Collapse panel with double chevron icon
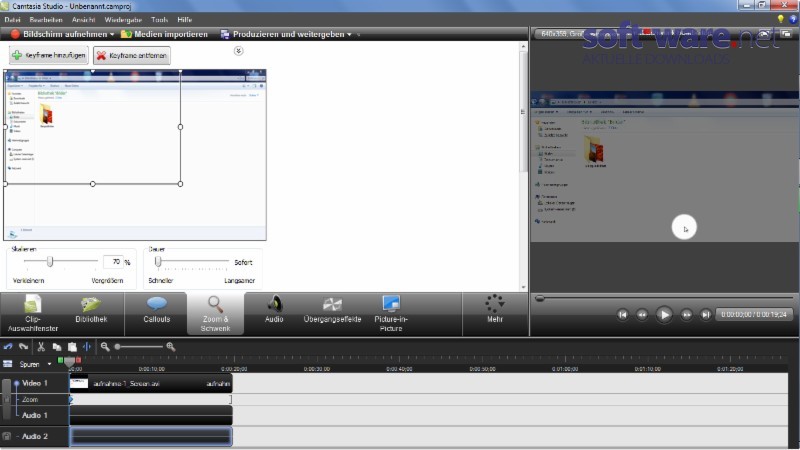Screen dimensions: 800x450 tap(238, 51)
